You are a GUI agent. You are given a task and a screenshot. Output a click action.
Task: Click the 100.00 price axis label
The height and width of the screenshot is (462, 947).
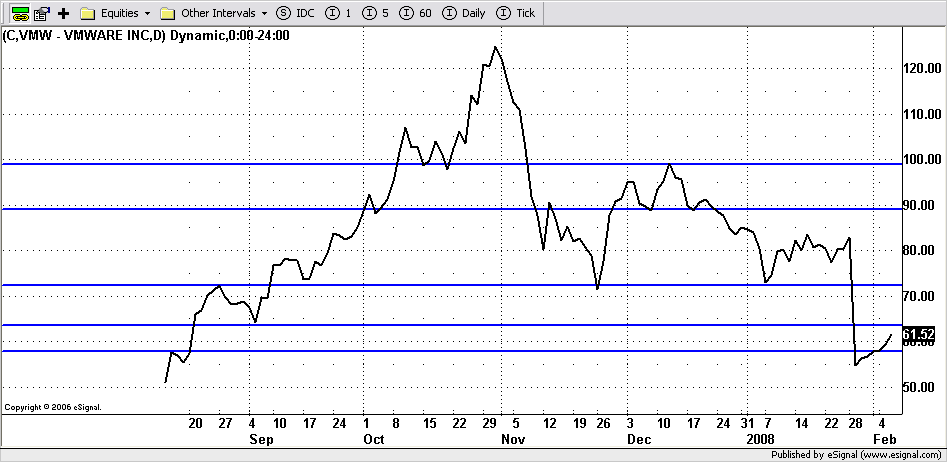point(921,159)
